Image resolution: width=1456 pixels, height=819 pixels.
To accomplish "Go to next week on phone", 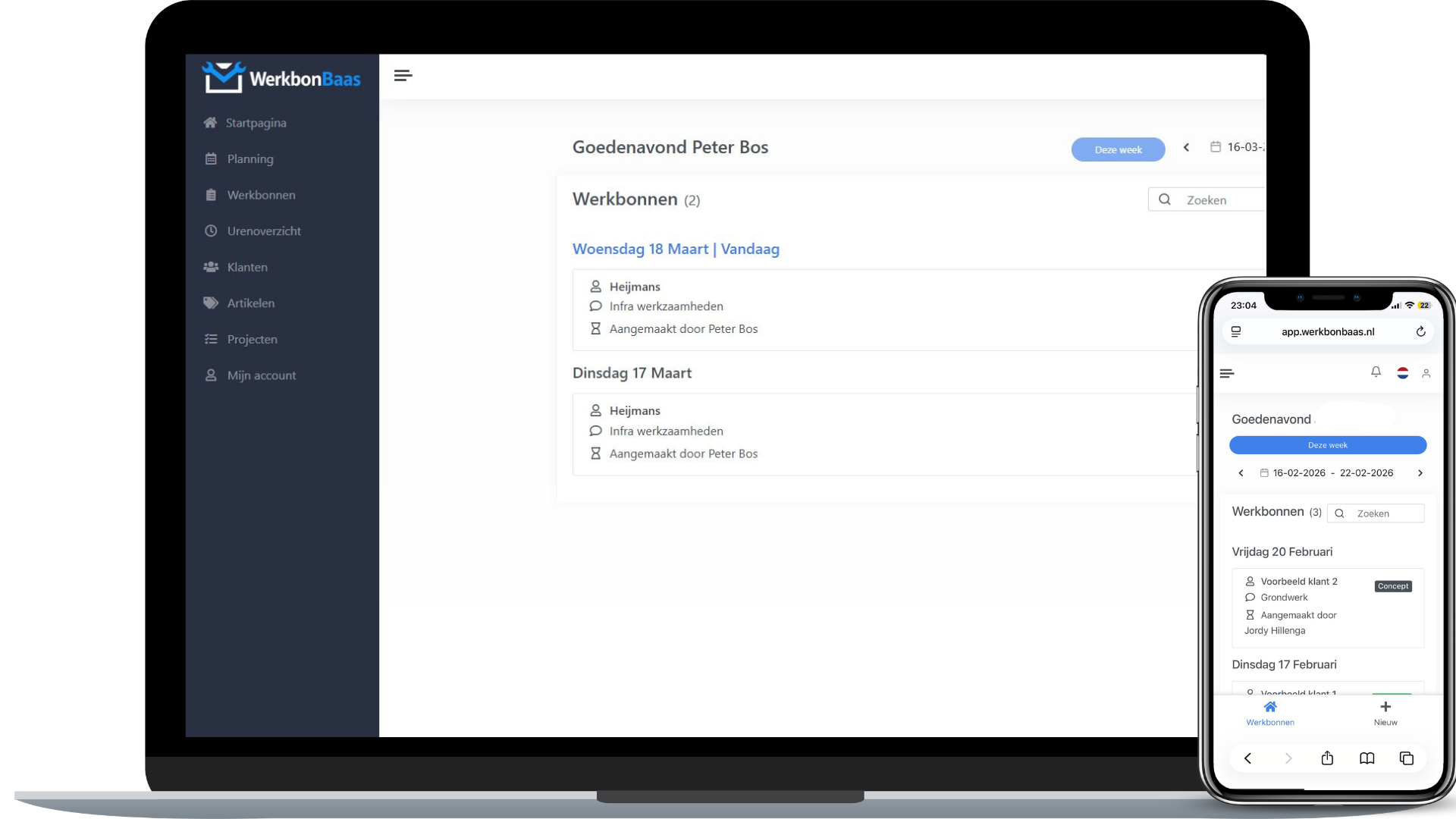I will point(1420,473).
